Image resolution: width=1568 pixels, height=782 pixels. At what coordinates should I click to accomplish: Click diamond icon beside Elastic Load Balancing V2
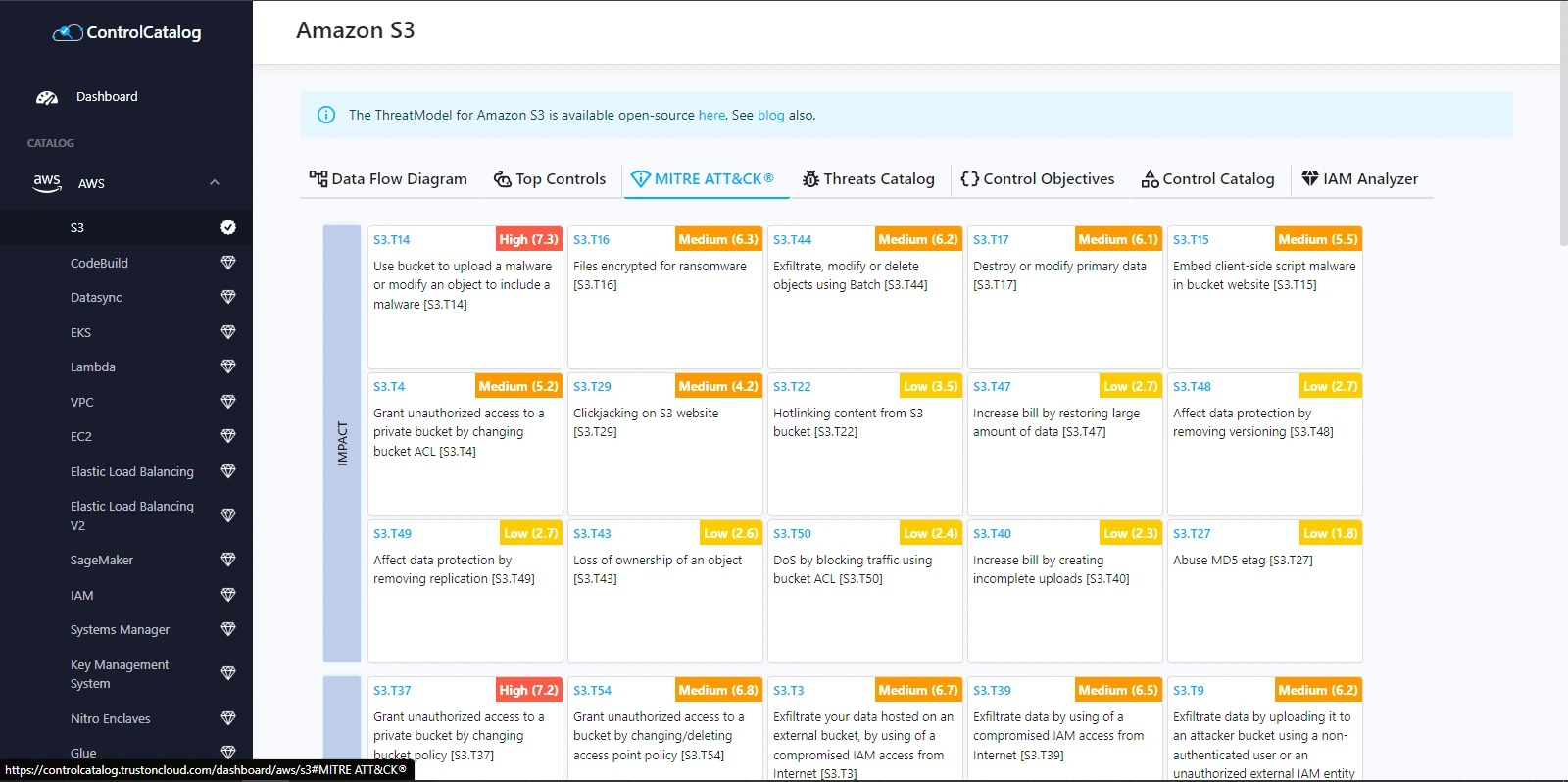[x=228, y=515]
